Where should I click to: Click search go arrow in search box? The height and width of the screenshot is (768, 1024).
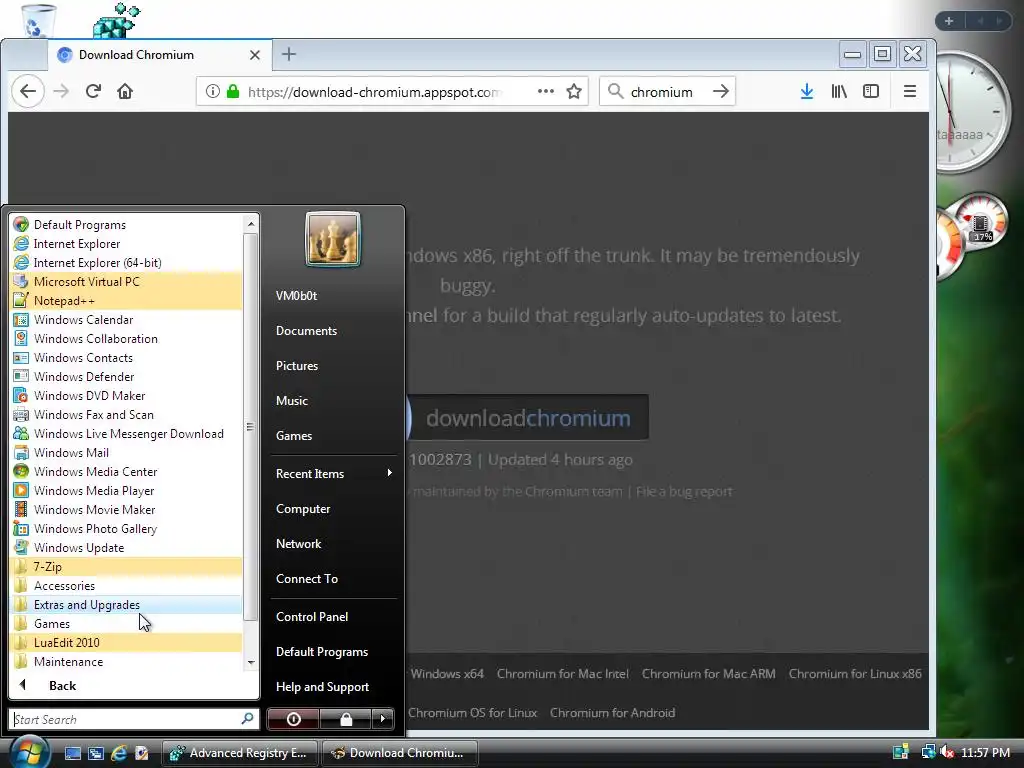[x=720, y=91]
